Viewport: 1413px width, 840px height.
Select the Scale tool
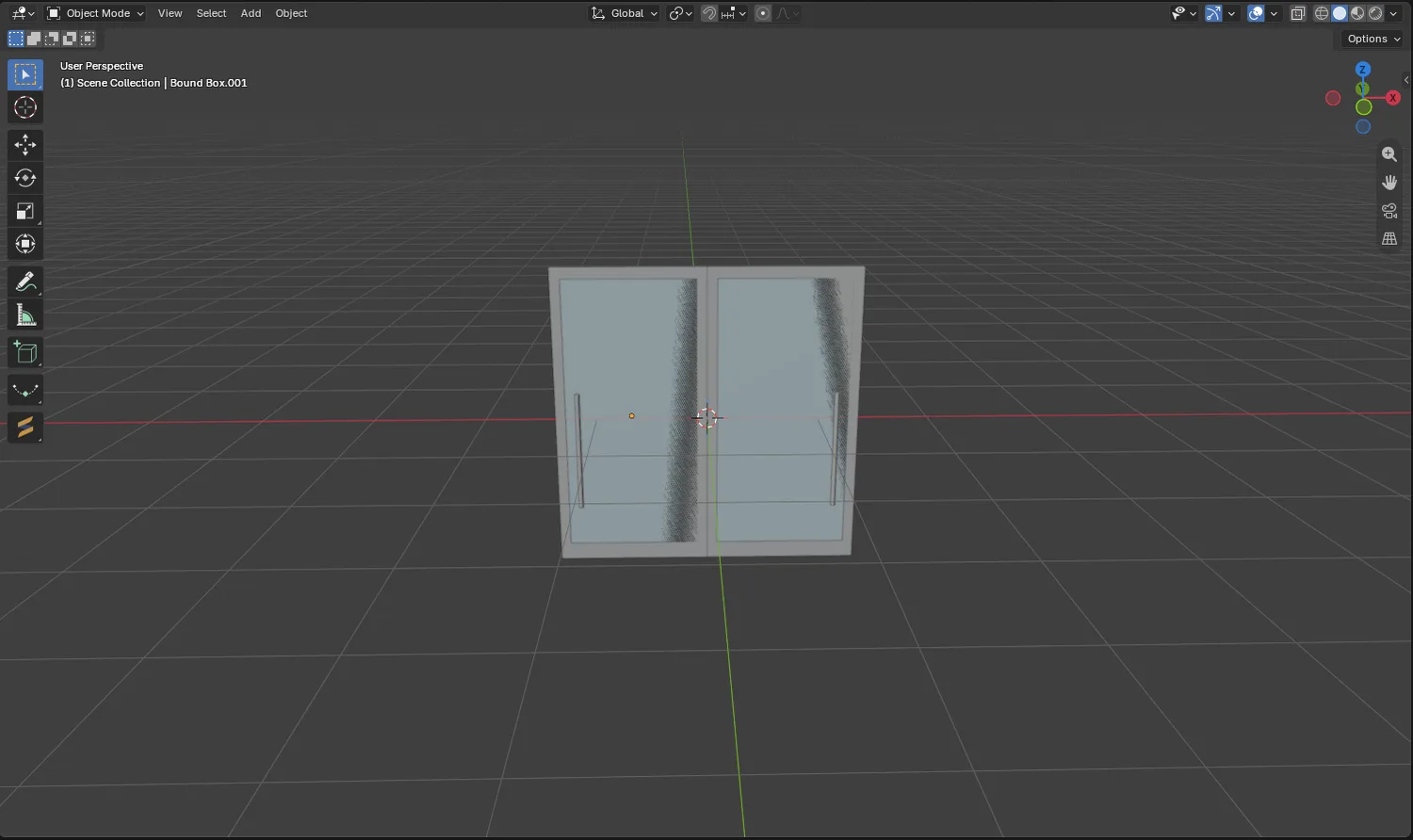(x=25, y=211)
